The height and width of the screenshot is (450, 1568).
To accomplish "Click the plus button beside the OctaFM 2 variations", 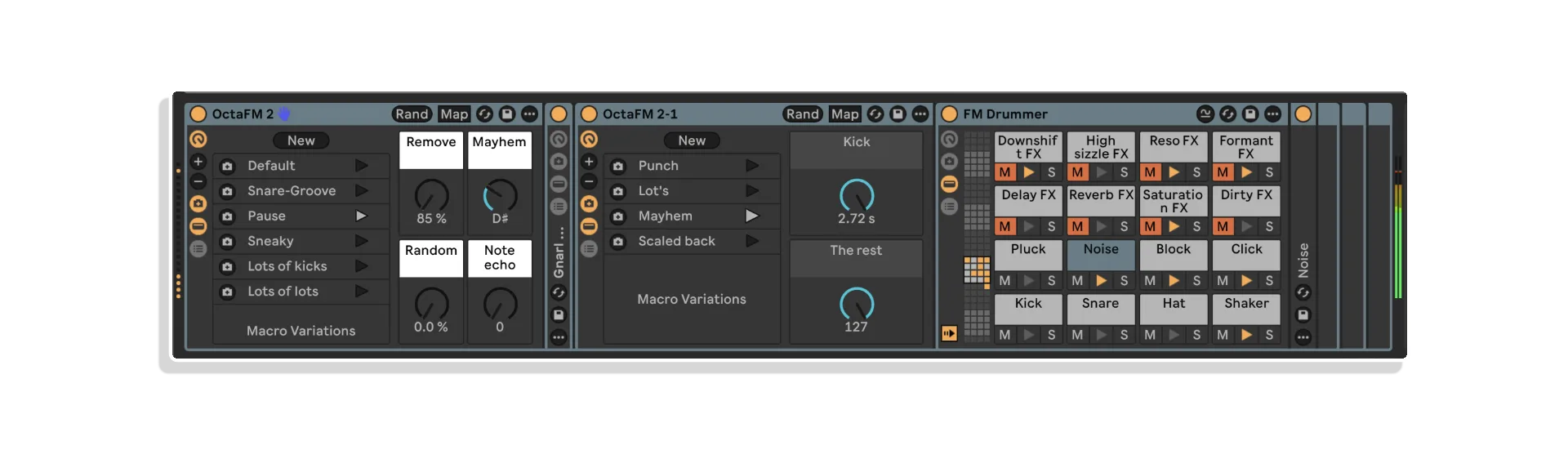I will click(x=198, y=162).
